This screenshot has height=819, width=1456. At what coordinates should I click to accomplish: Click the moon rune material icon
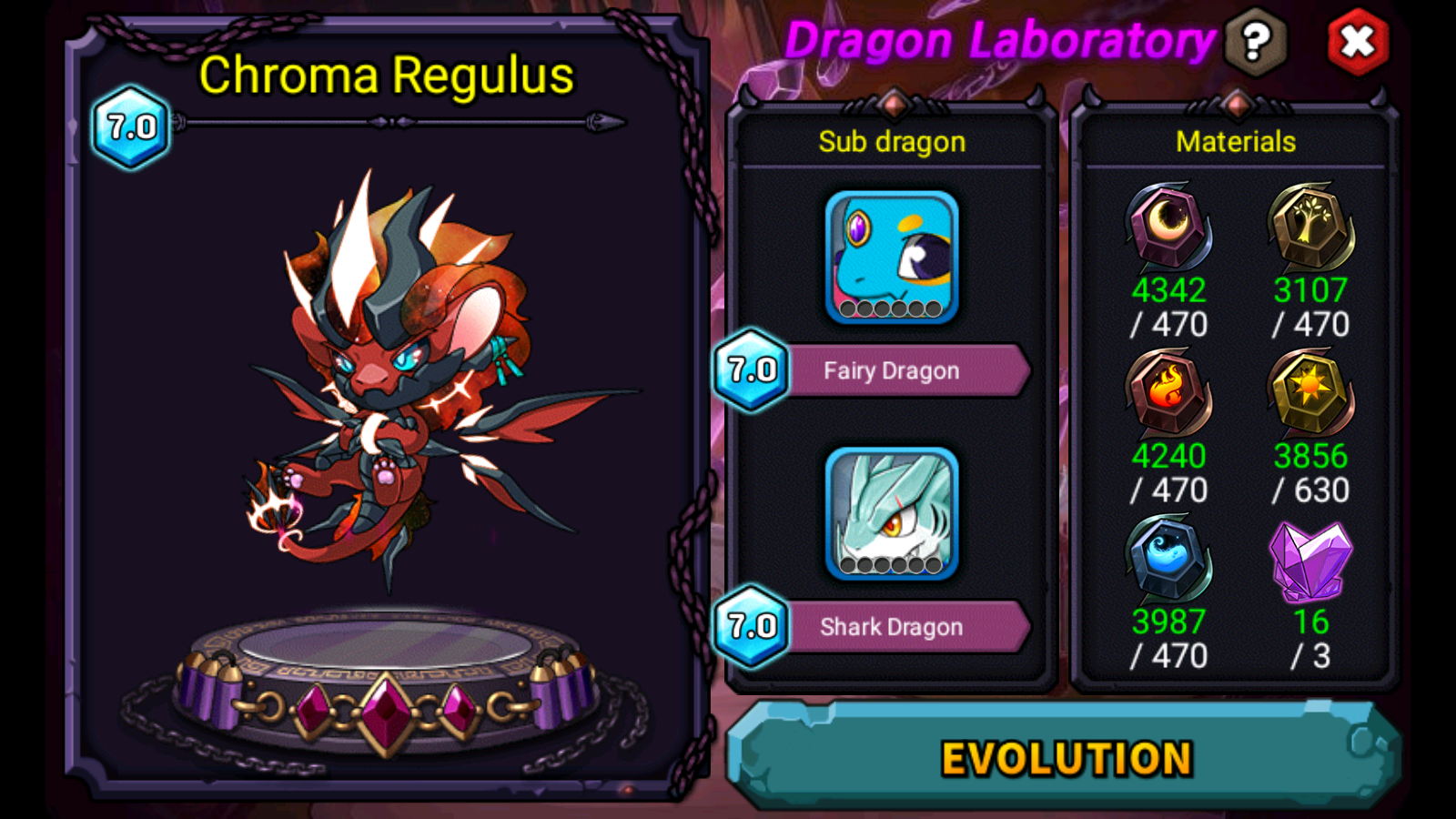pyautogui.click(x=1168, y=225)
